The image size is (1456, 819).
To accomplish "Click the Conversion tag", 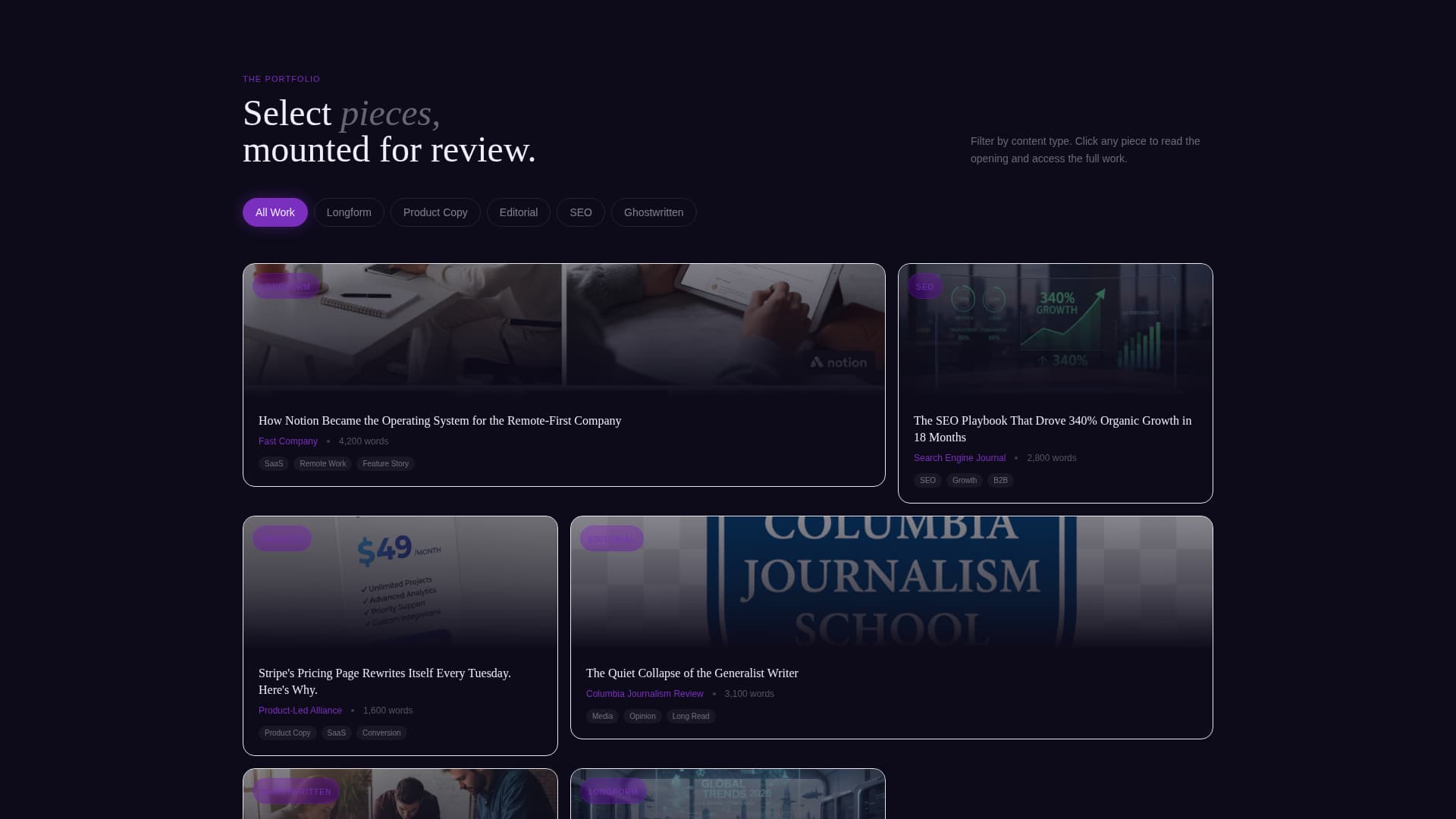I will coord(381,733).
